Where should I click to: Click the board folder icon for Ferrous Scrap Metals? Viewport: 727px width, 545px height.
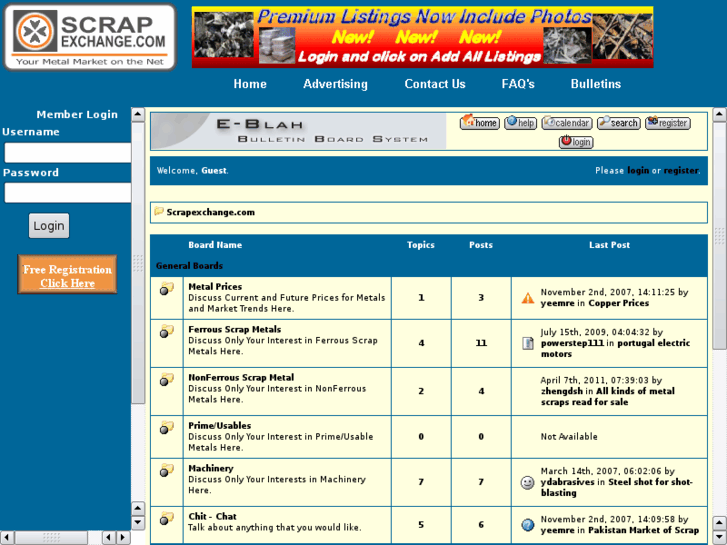pos(166,331)
